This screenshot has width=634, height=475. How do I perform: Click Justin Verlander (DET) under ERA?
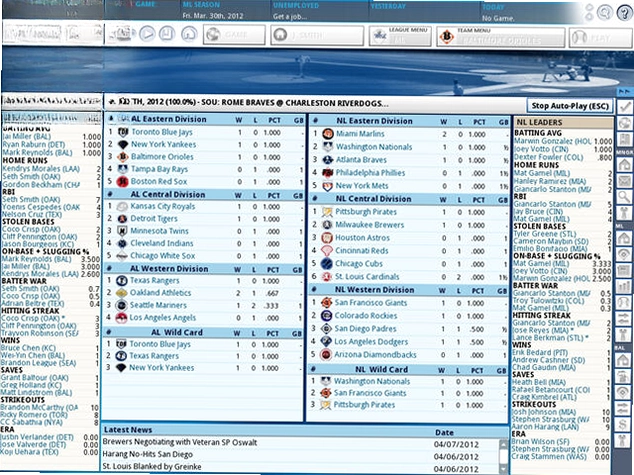click(x=37, y=437)
